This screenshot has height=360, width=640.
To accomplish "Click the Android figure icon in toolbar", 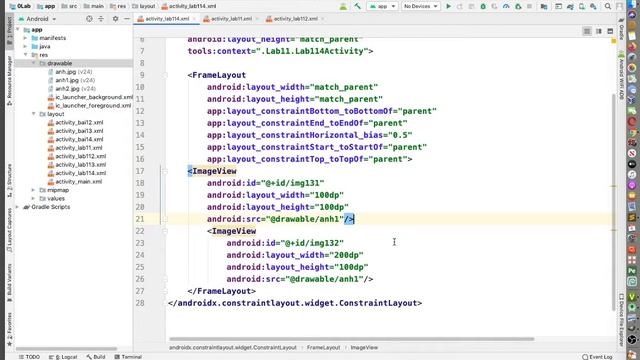I will [x=343, y=6].
